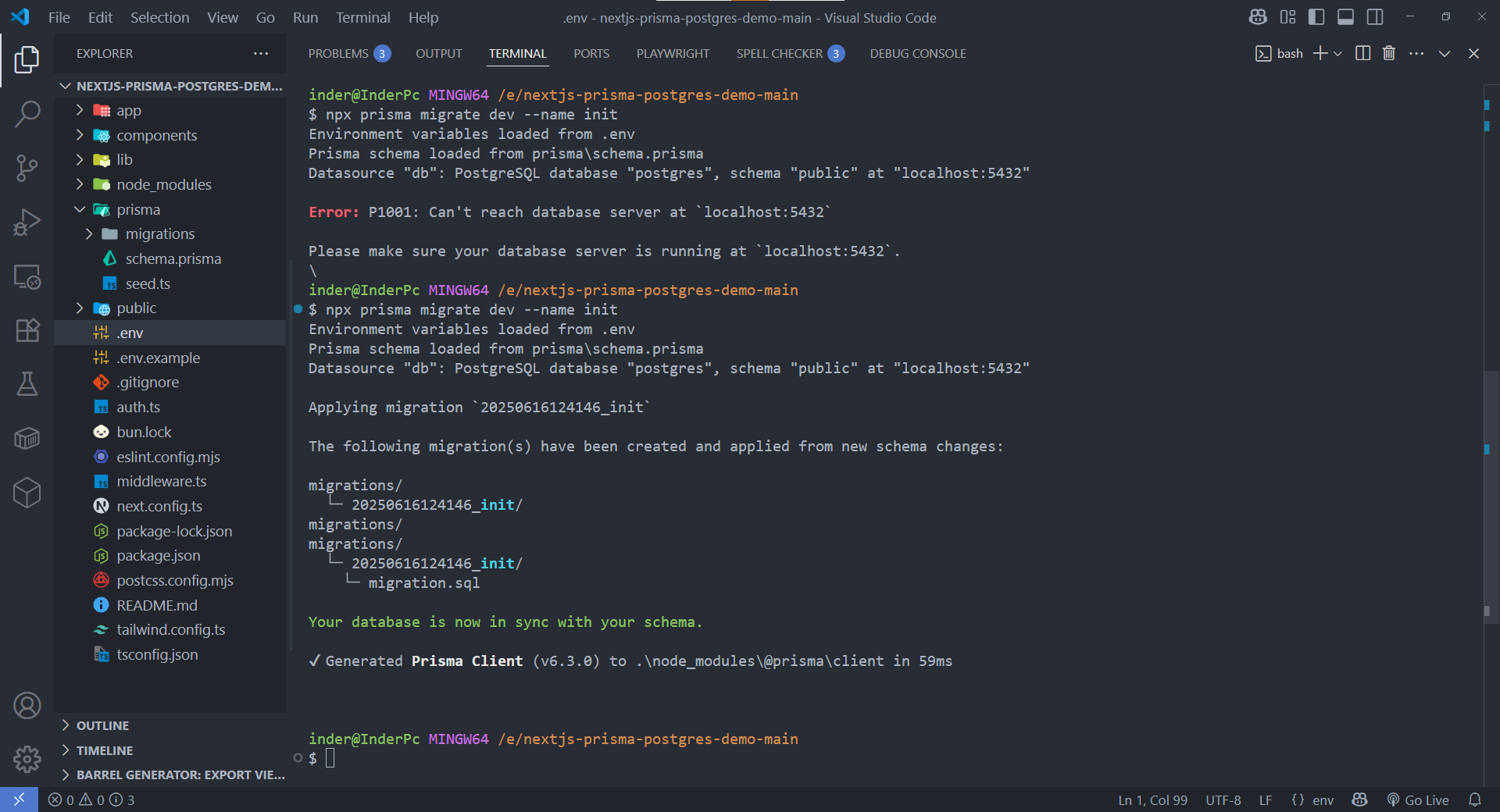The width and height of the screenshot is (1500, 812).
Task: Open the File menu
Action: [59, 17]
